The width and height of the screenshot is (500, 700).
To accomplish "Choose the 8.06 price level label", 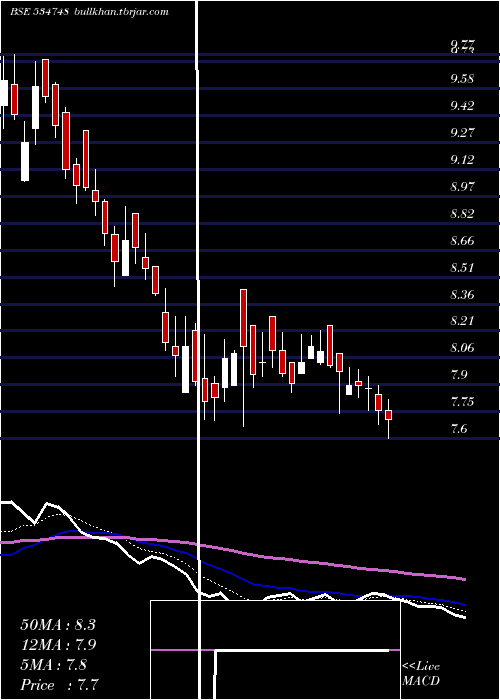I will point(462,348).
